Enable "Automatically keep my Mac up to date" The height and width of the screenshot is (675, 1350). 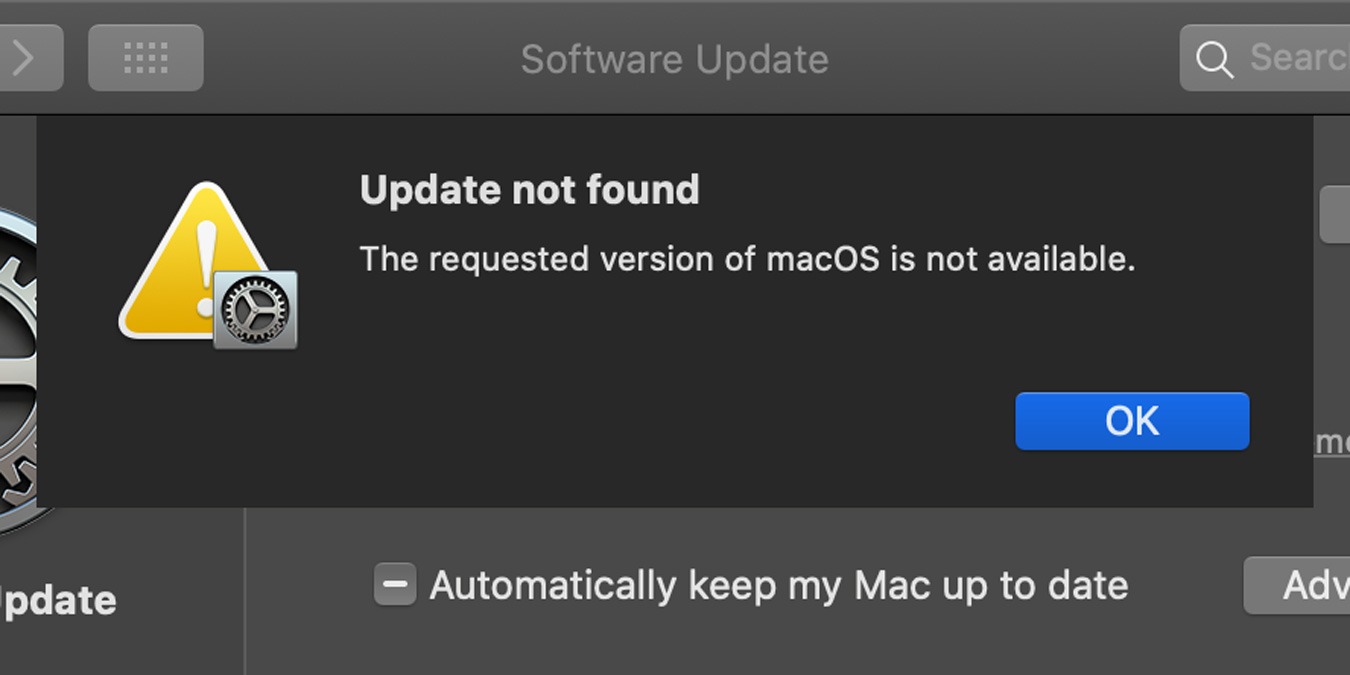[x=394, y=584]
